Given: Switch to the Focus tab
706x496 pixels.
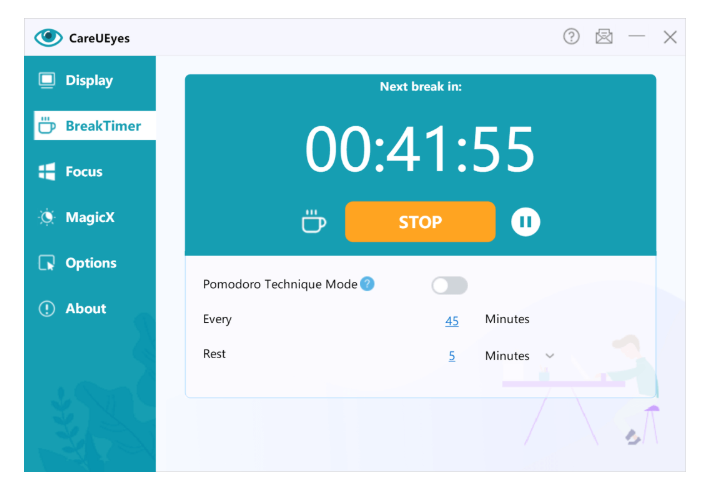Looking at the screenshot, I should pos(90,171).
